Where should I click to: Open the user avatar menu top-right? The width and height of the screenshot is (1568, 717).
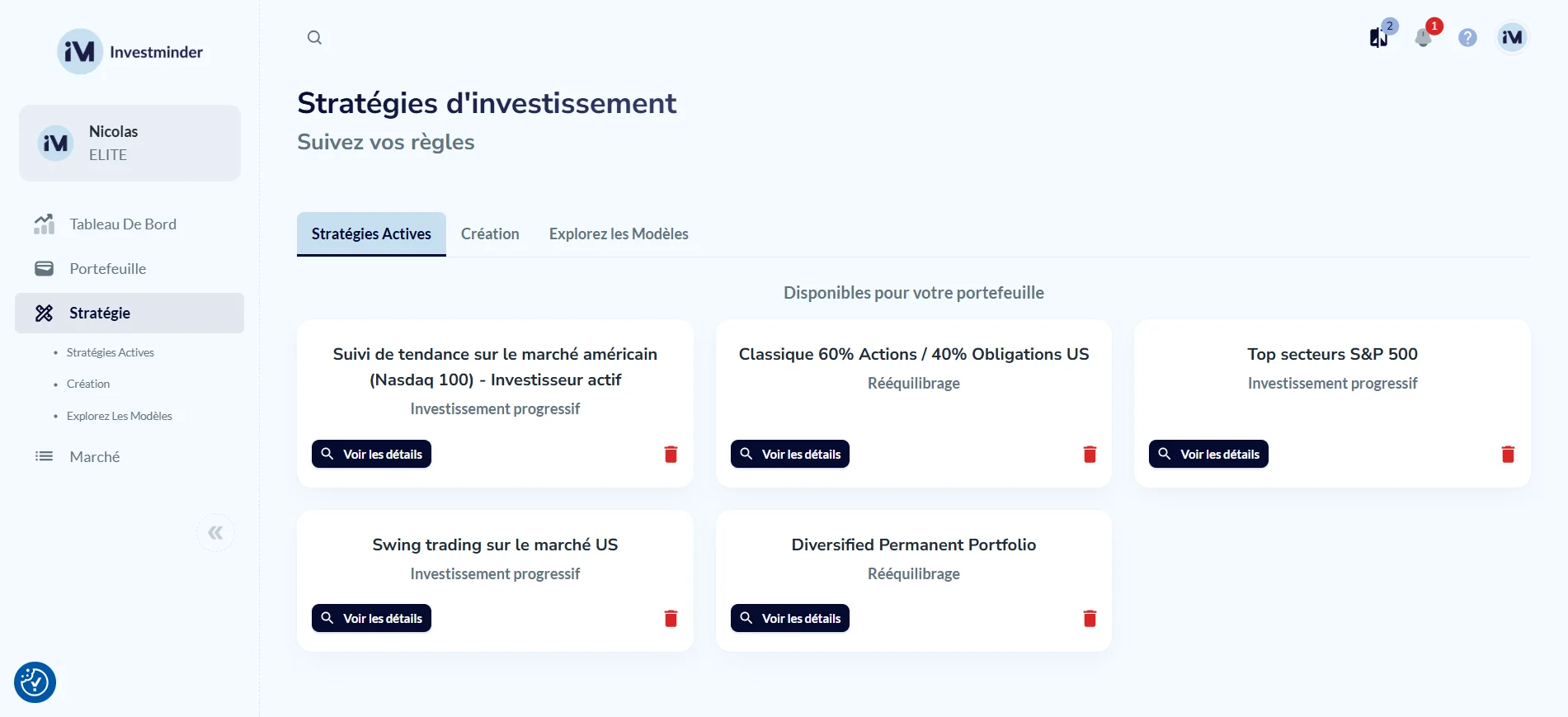pos(1512,38)
